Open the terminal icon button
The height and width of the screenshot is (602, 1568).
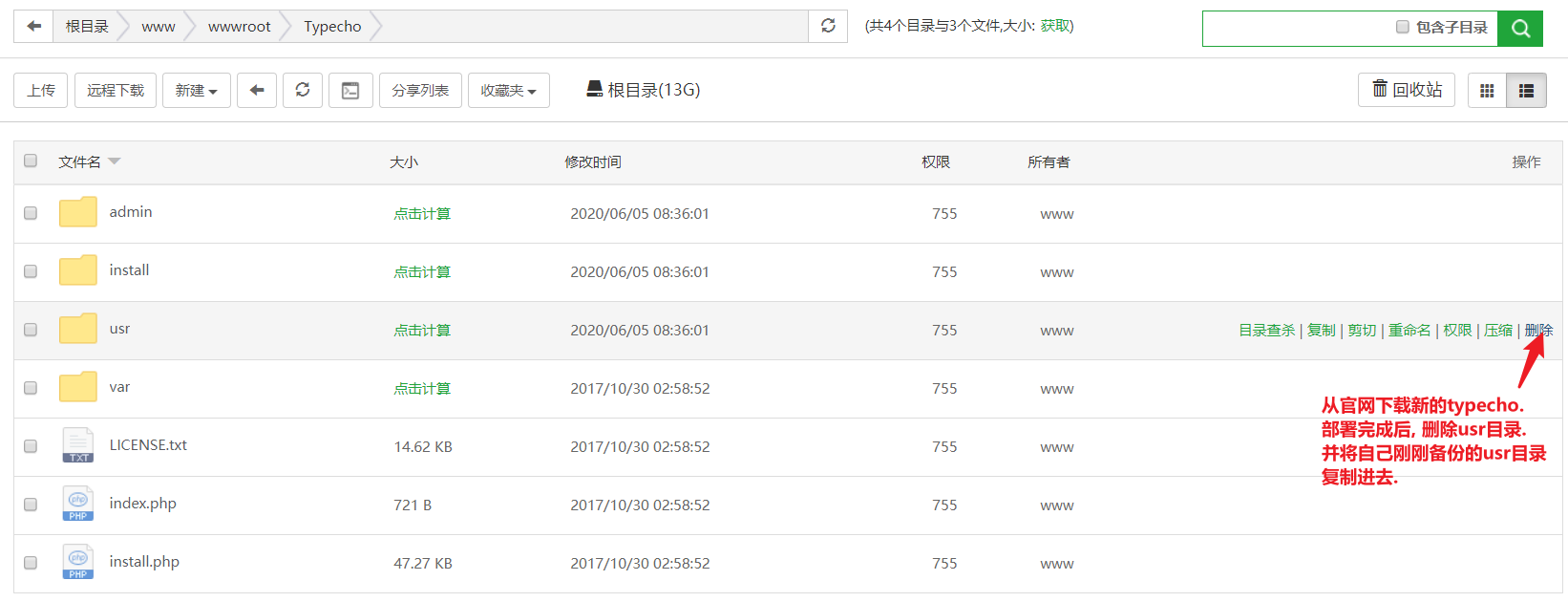(350, 90)
